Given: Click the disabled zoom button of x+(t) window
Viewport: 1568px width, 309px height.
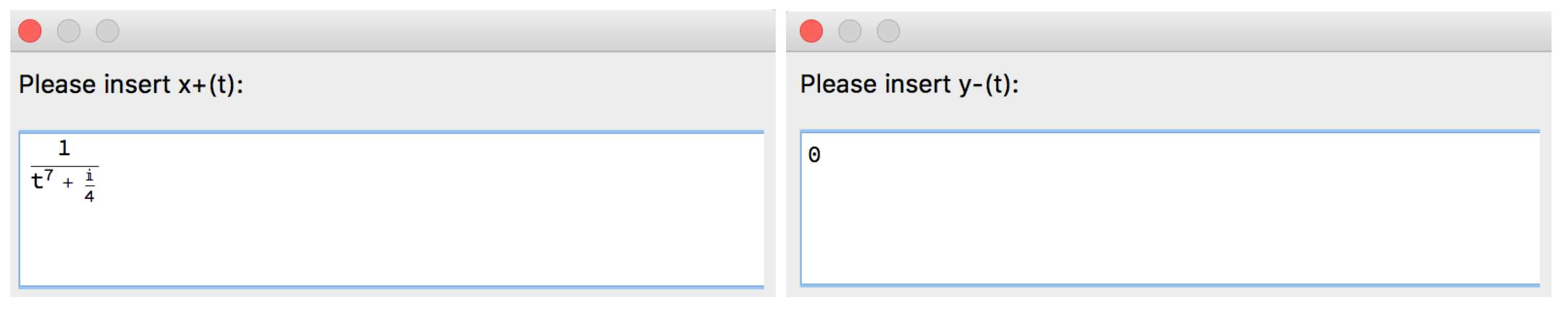Looking at the screenshot, I should pyautogui.click(x=108, y=31).
